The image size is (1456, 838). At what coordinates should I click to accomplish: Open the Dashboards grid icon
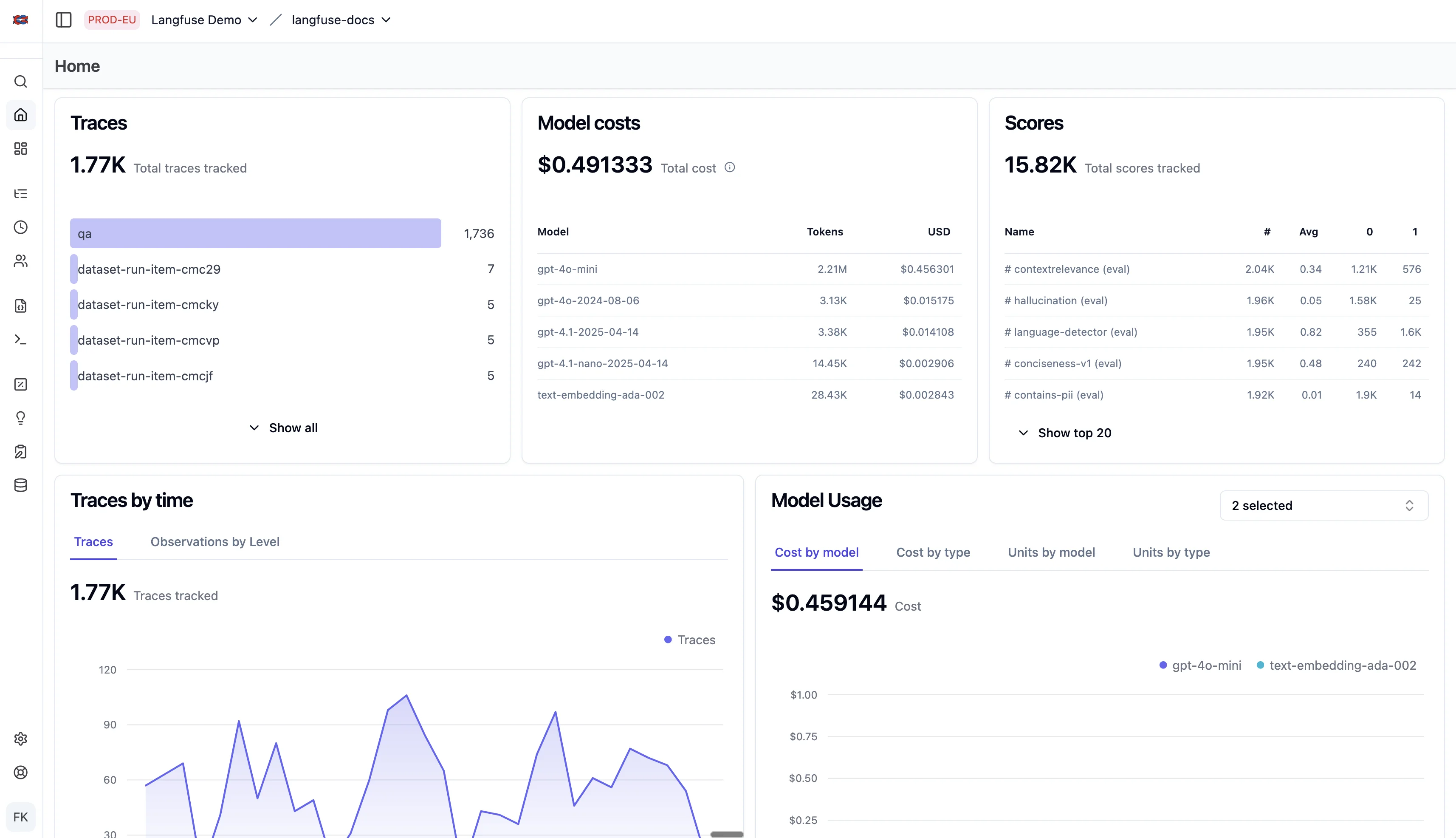(x=21, y=148)
